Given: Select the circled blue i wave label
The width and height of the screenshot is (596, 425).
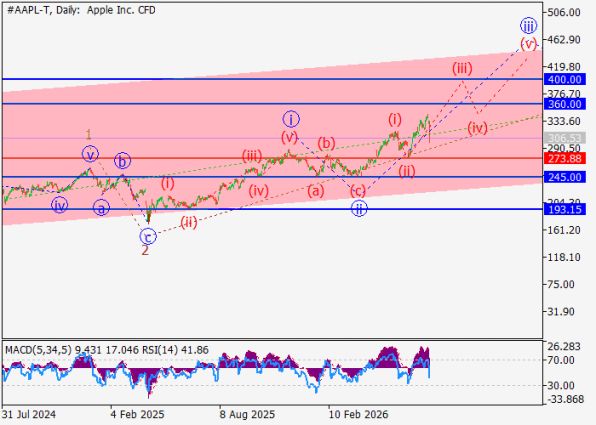Looking at the screenshot, I should (291, 120).
